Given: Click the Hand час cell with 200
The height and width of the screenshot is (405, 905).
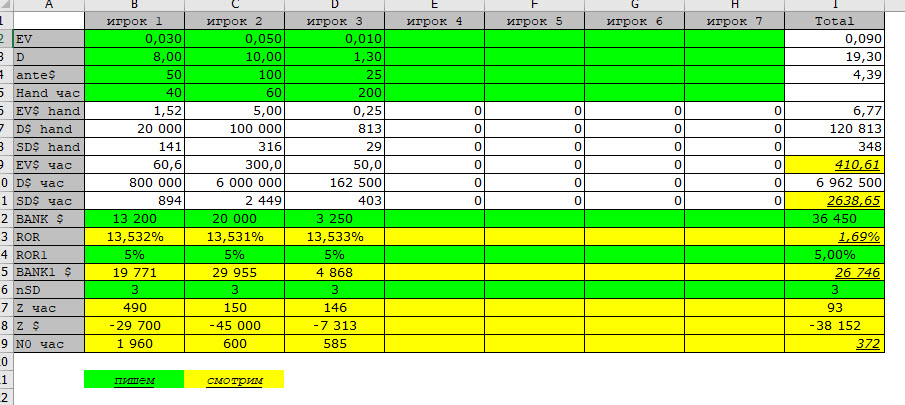Looking at the screenshot, I should click(x=335, y=92).
